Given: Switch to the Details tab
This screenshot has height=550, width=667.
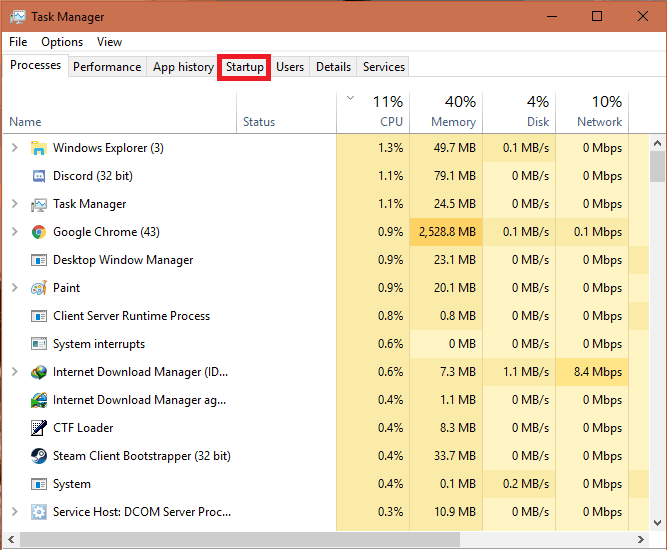Looking at the screenshot, I should tap(333, 67).
